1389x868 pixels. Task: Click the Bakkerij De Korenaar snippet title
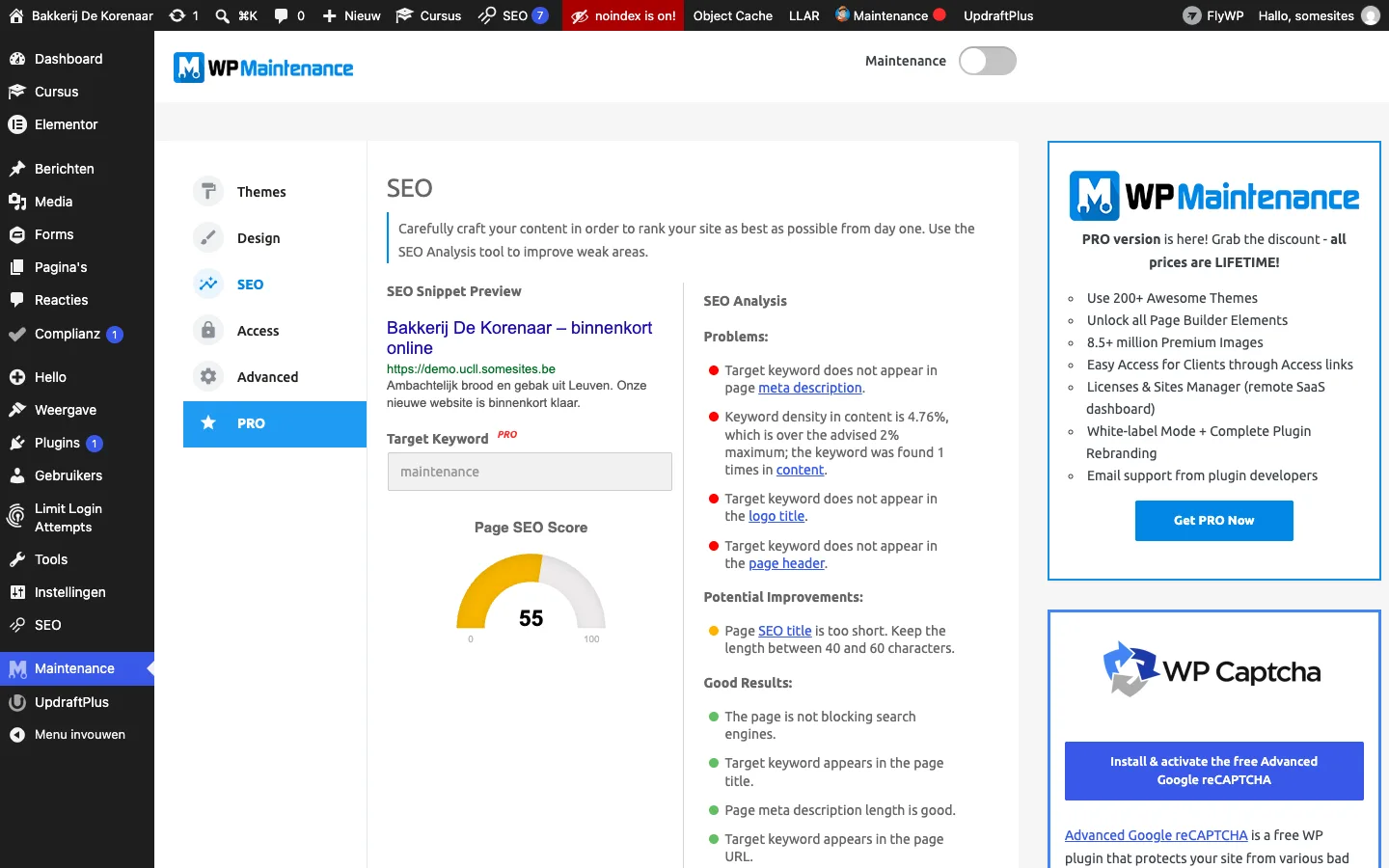point(520,338)
